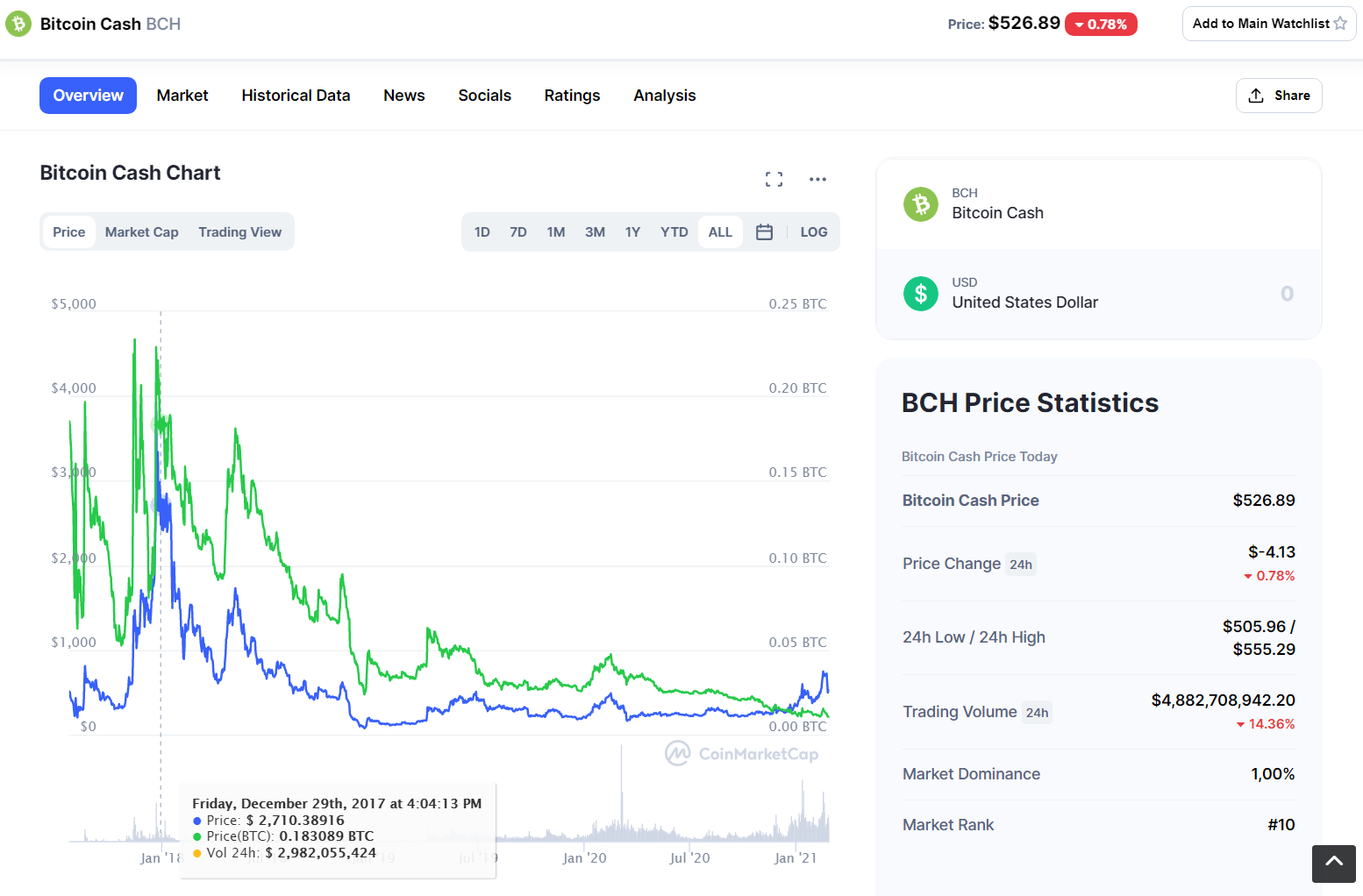Open 24h dropdown for Price Change
Screen dimensions: 1363x896
pos(1021,565)
